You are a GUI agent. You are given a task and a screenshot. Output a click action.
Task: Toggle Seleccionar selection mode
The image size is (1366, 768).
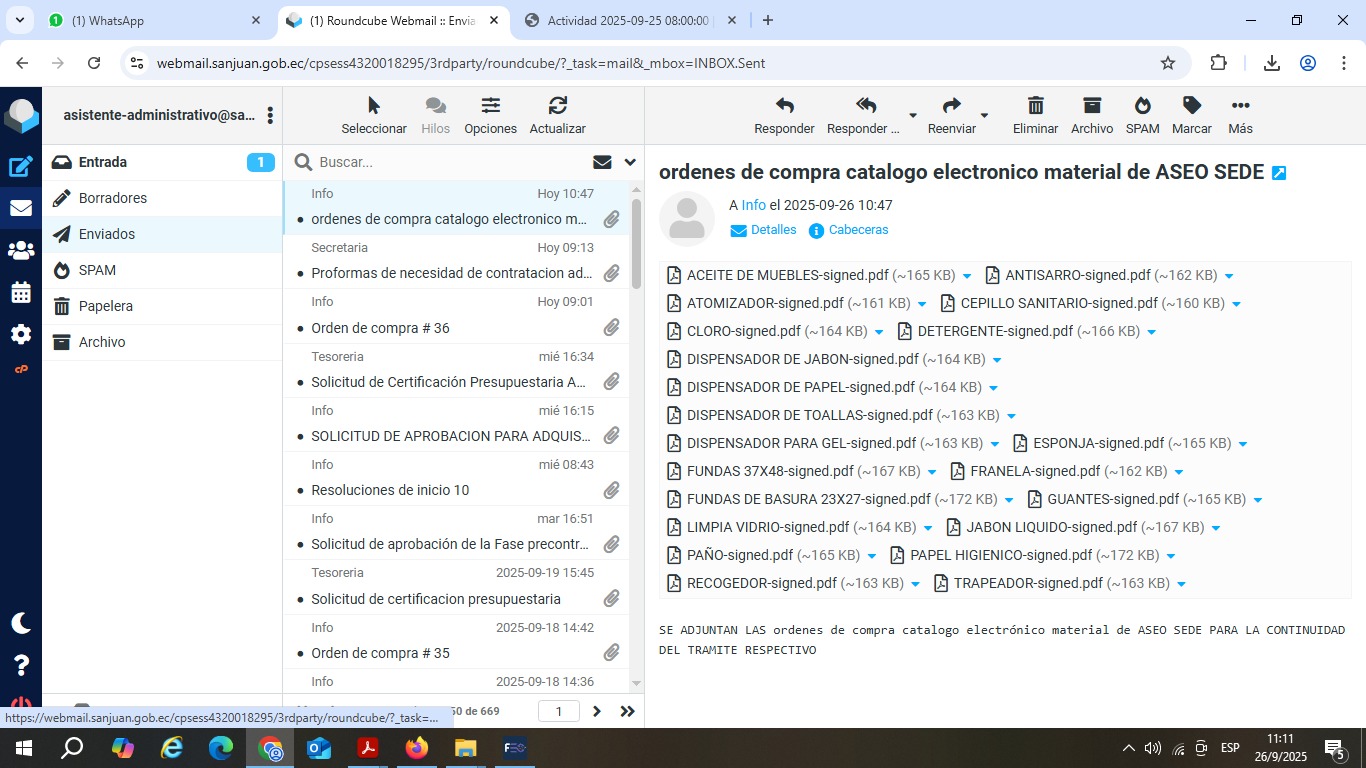coord(374,106)
